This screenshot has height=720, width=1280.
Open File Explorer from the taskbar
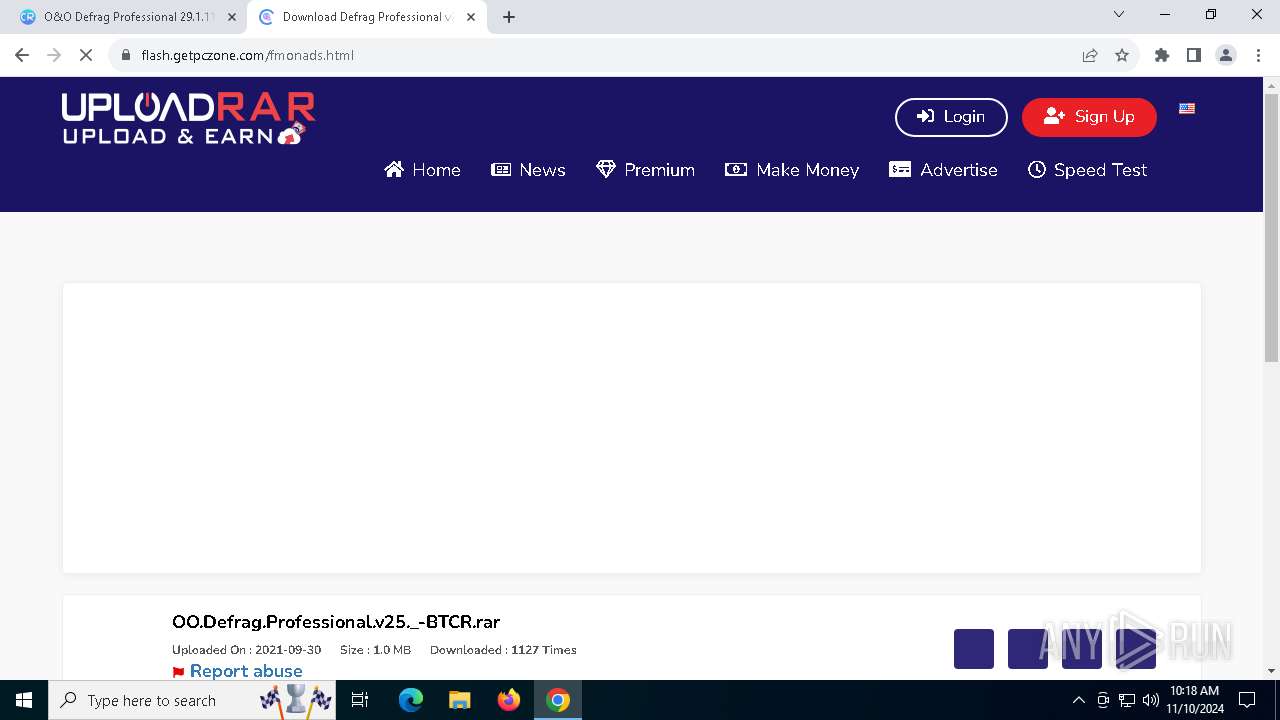pos(459,700)
